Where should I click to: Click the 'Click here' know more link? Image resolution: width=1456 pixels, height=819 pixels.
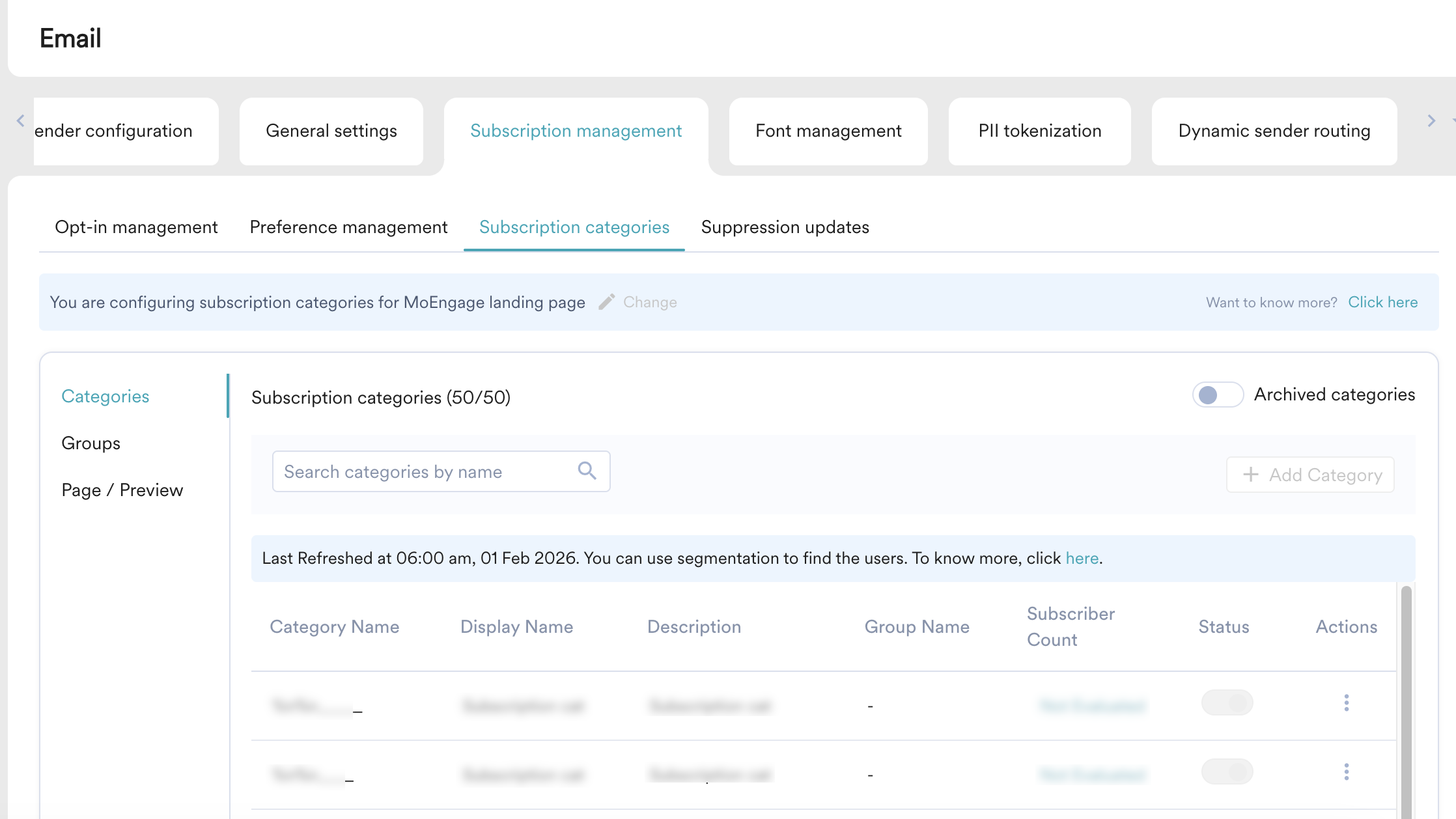1382,302
